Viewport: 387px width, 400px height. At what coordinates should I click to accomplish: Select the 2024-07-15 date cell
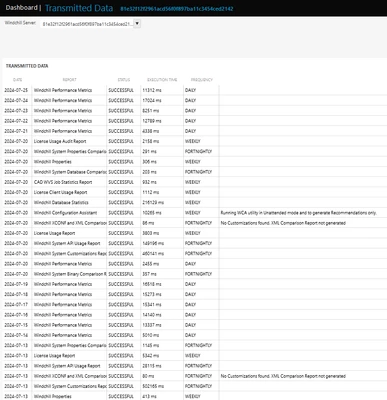point(16,325)
